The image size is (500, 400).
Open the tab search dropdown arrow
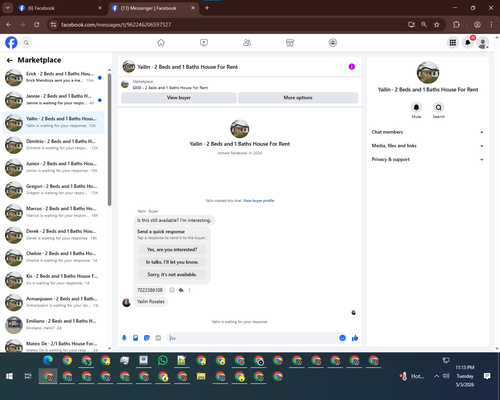[7, 8]
